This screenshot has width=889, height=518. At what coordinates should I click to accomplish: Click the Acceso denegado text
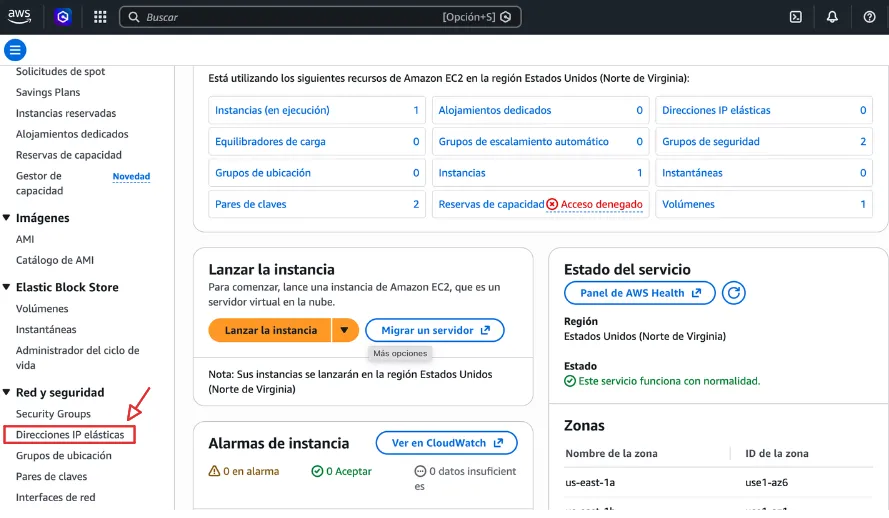(x=602, y=204)
